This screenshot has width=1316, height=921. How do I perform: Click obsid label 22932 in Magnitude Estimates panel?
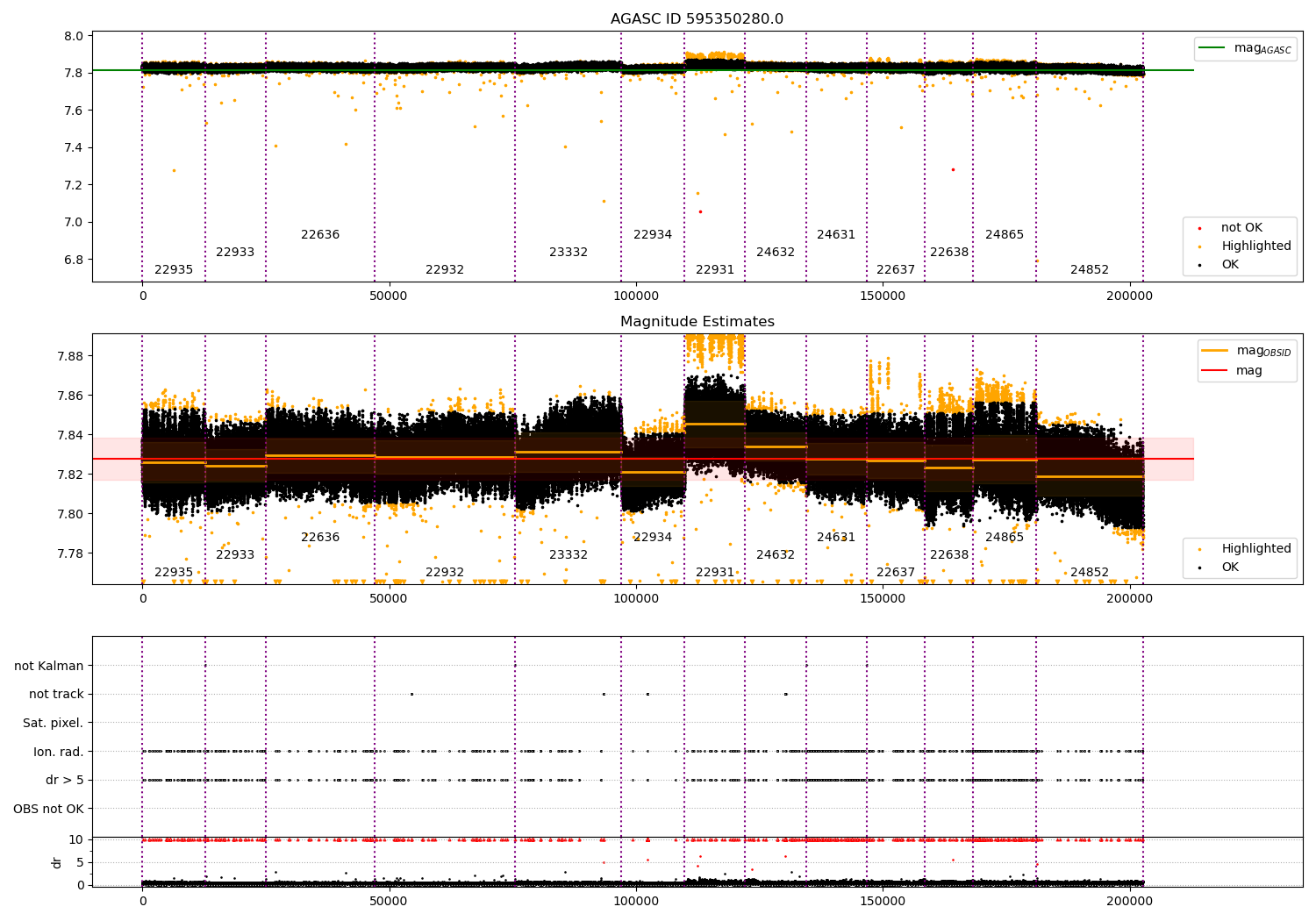[x=445, y=573]
